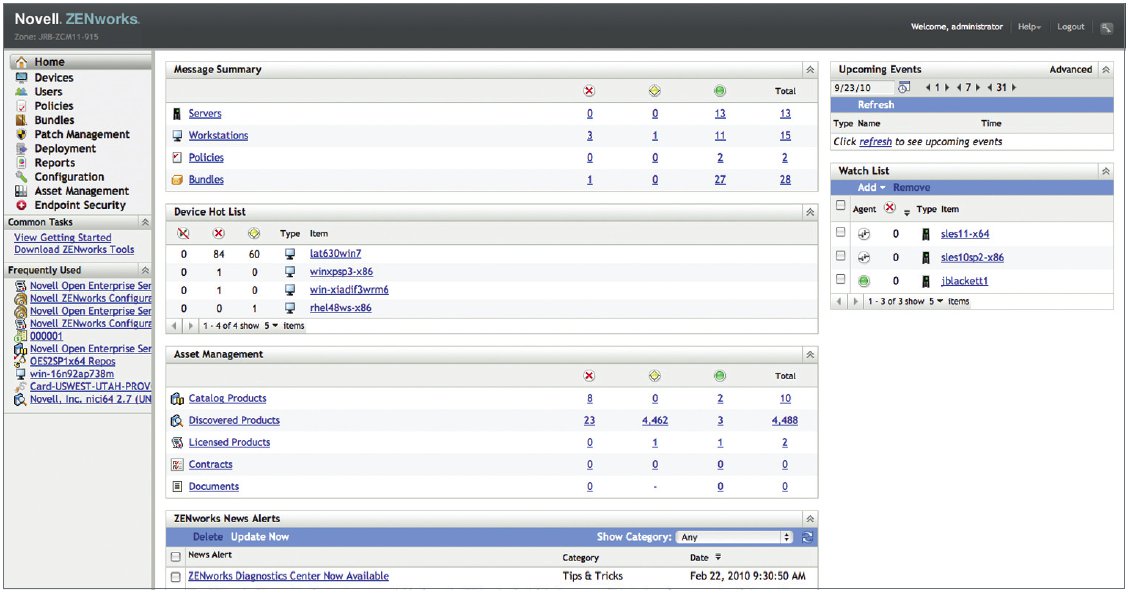
Task: Click the Contracts icon in Asset Management panel
Action: pyautogui.click(x=177, y=465)
